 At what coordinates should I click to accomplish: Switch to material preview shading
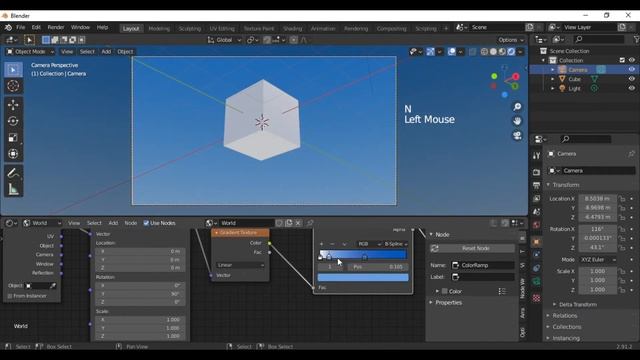point(502,52)
